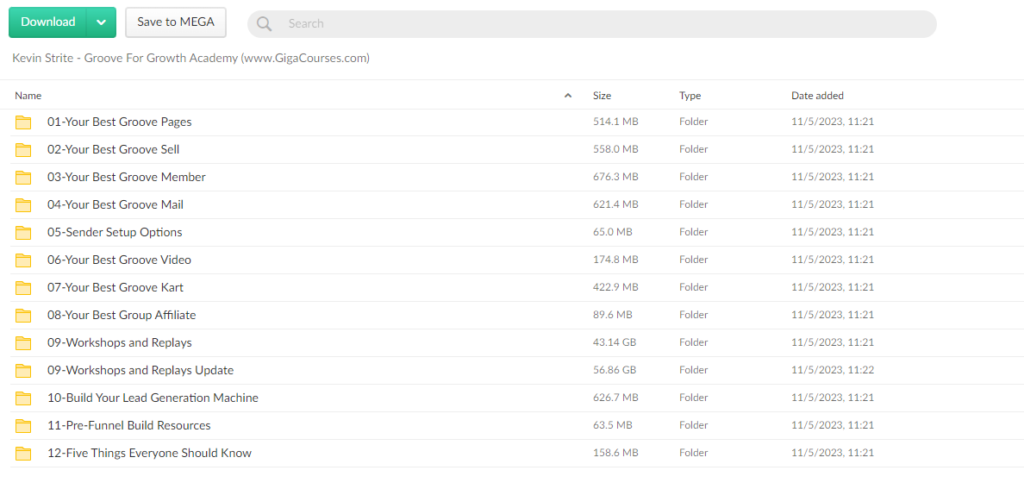Focus the Search input field
This screenshot has width=1024, height=489.
(x=600, y=23)
